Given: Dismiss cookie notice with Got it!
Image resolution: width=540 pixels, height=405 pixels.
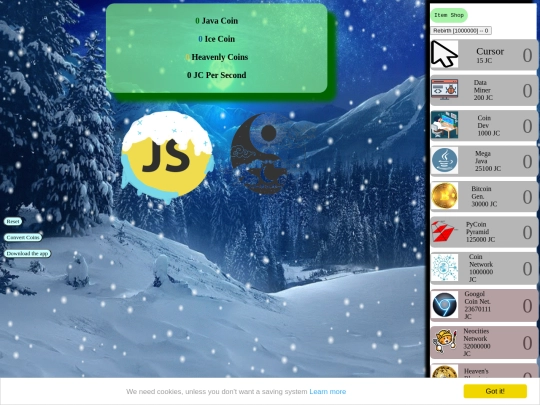Looking at the screenshot, I should click(x=495, y=391).
